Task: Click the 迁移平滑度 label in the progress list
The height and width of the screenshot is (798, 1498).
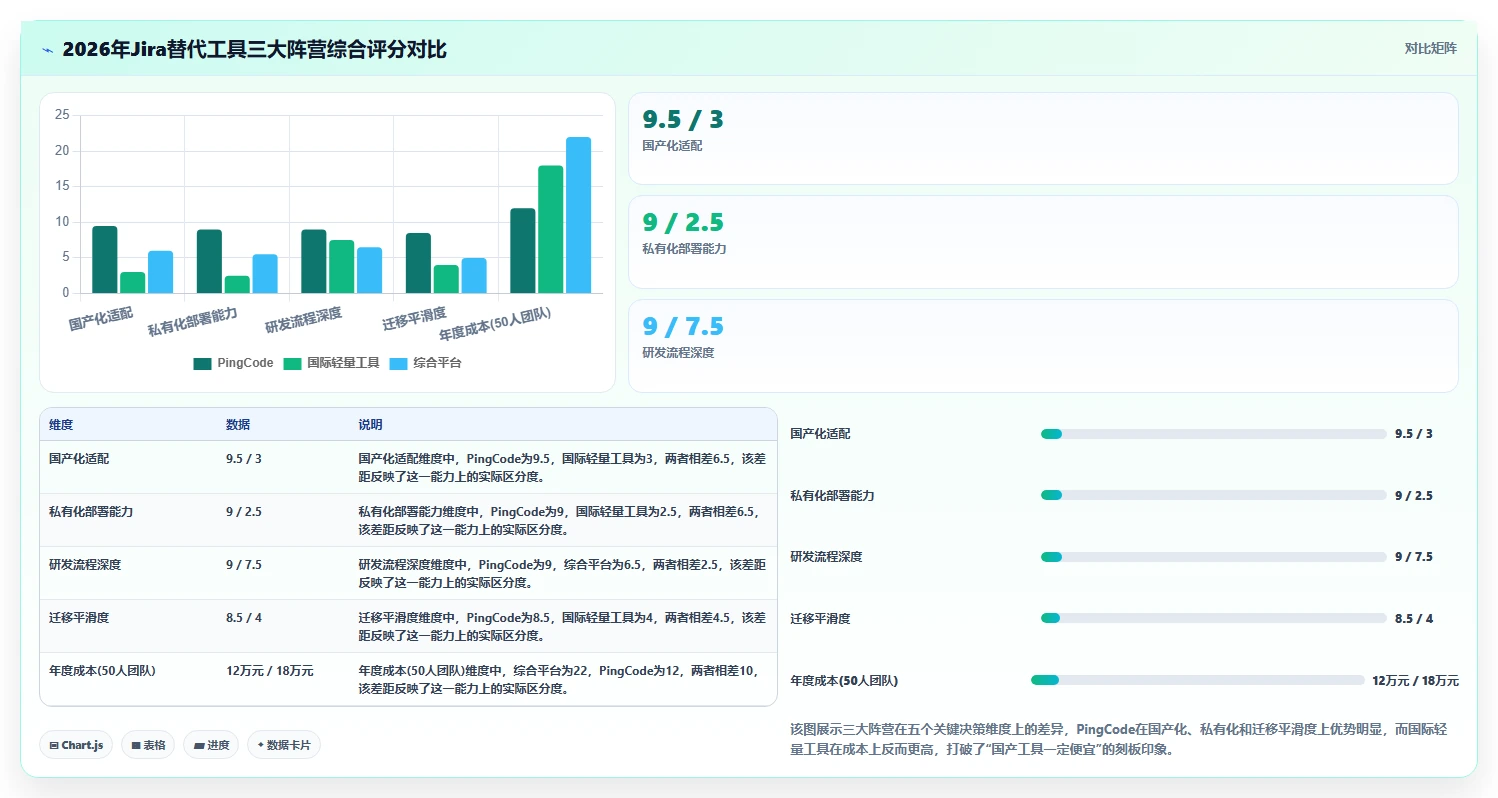Action: point(820,619)
